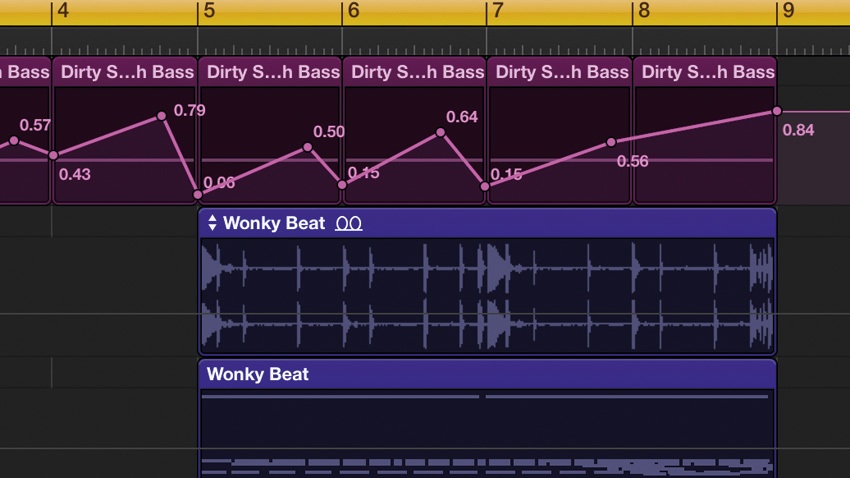Click the automation point valued 0.43

pos(53,156)
